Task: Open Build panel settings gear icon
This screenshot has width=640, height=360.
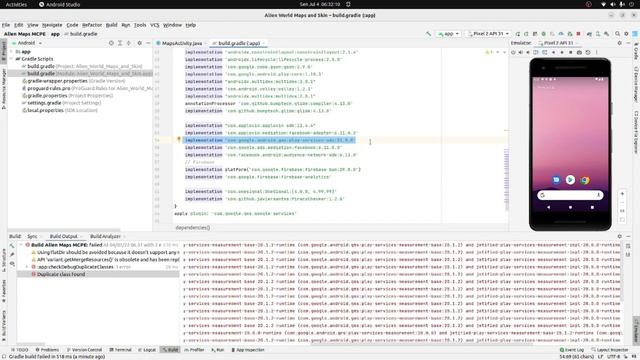Action: pos(620,236)
